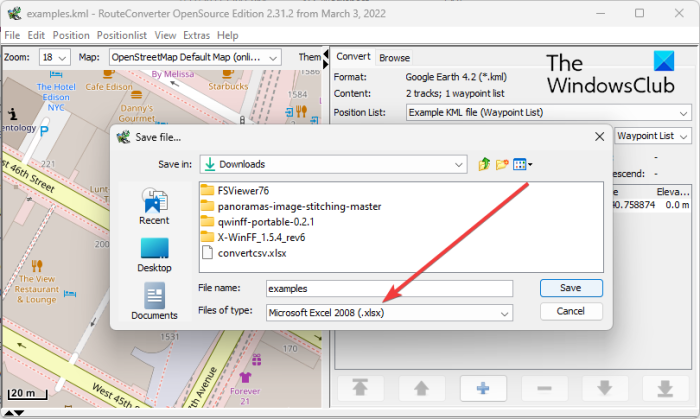The height and width of the screenshot is (419, 700).
Task: Collapse map panel using left splitter arrow
Action: 325,54
